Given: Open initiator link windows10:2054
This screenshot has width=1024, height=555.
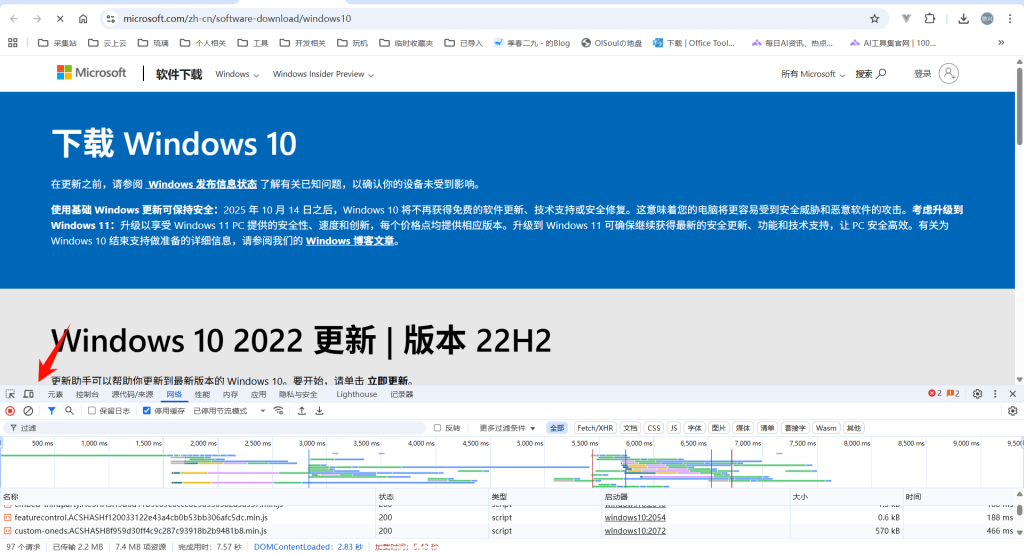Looking at the screenshot, I should click(x=635, y=518).
